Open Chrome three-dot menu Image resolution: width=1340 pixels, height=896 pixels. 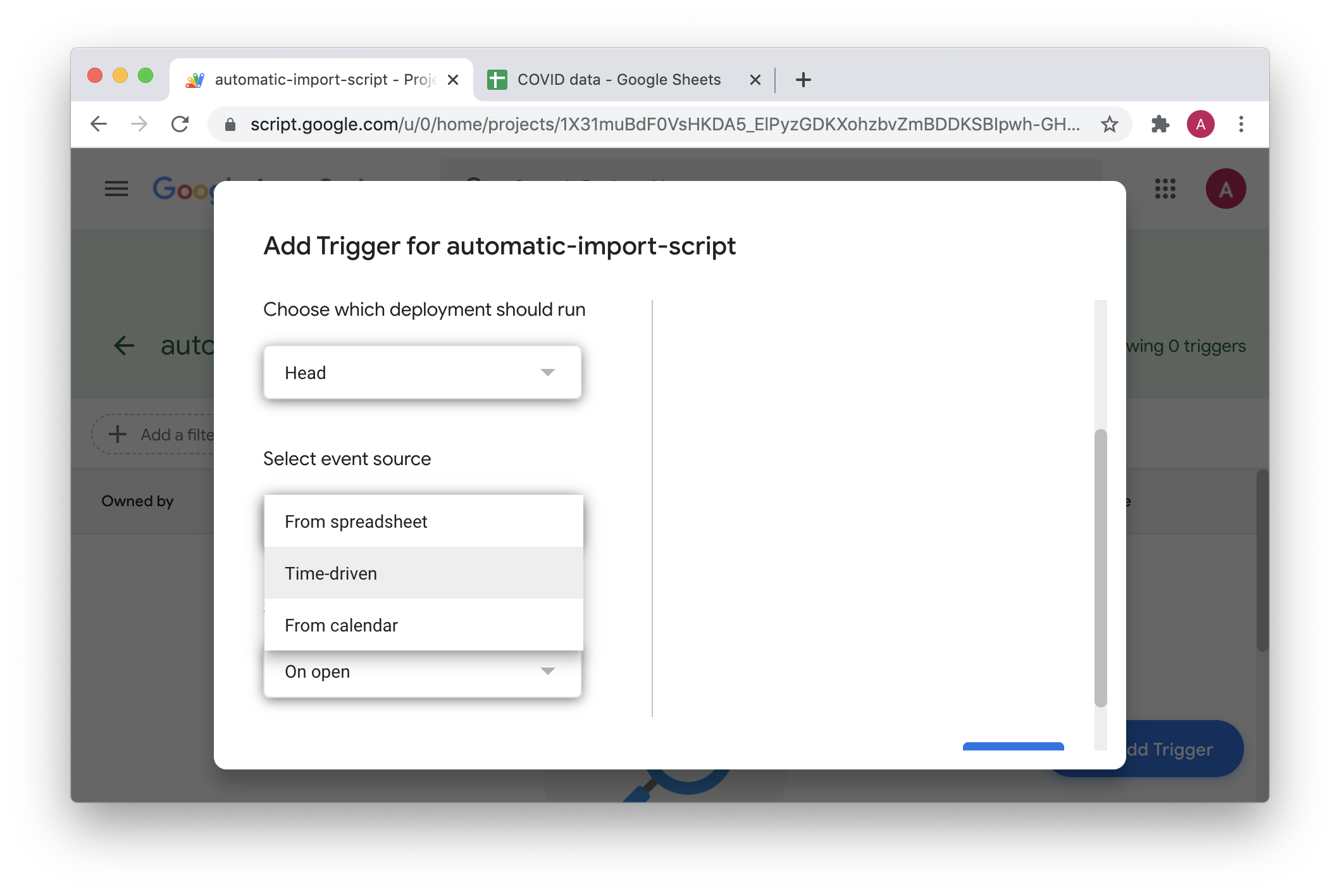(1241, 124)
